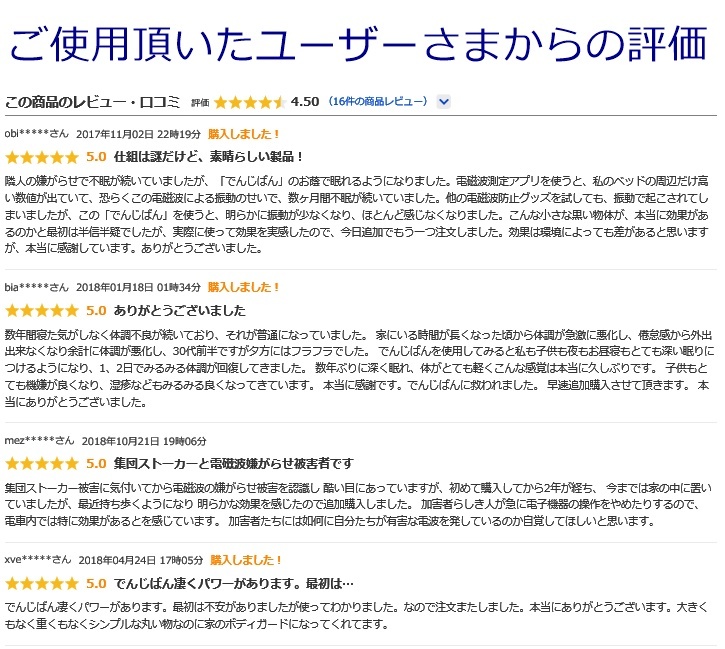This screenshot has width=725, height=649.
Task: Click the five stars on obi's review
Action: pos(41,157)
